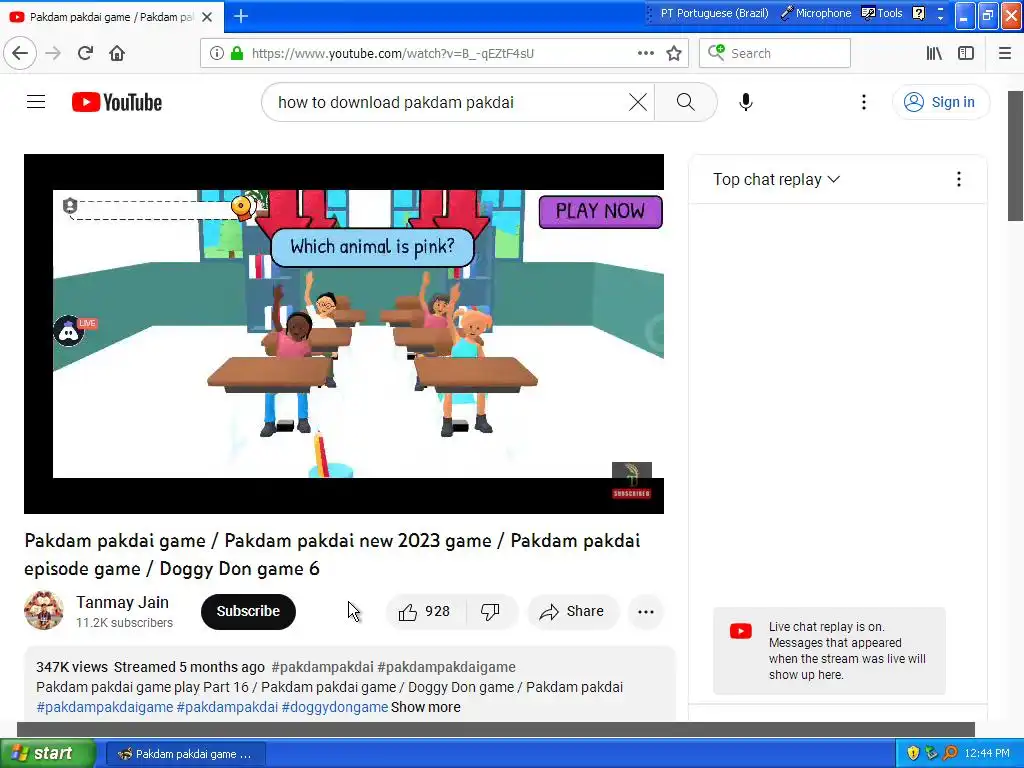Viewport: 1024px width, 768px height.
Task: Search with your voice microphone icon
Action: point(746,102)
